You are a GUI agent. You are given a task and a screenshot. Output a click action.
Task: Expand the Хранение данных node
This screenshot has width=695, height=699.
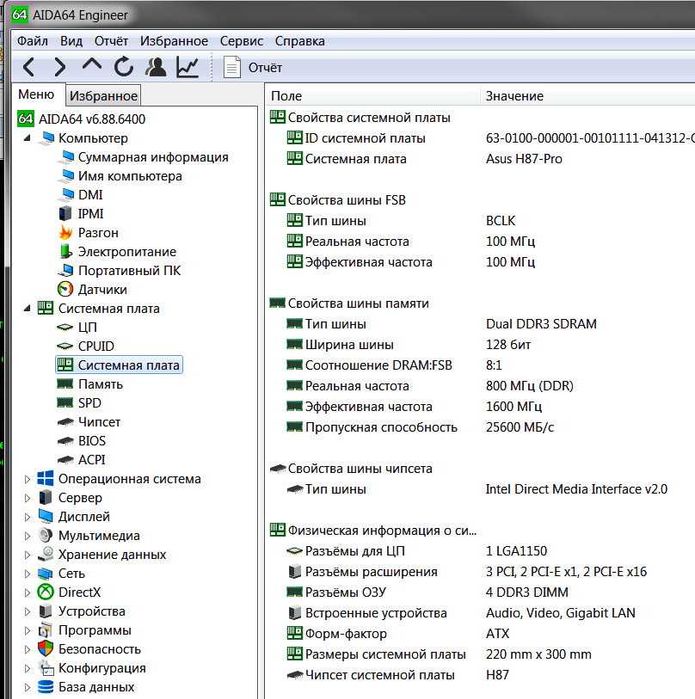click(27, 555)
